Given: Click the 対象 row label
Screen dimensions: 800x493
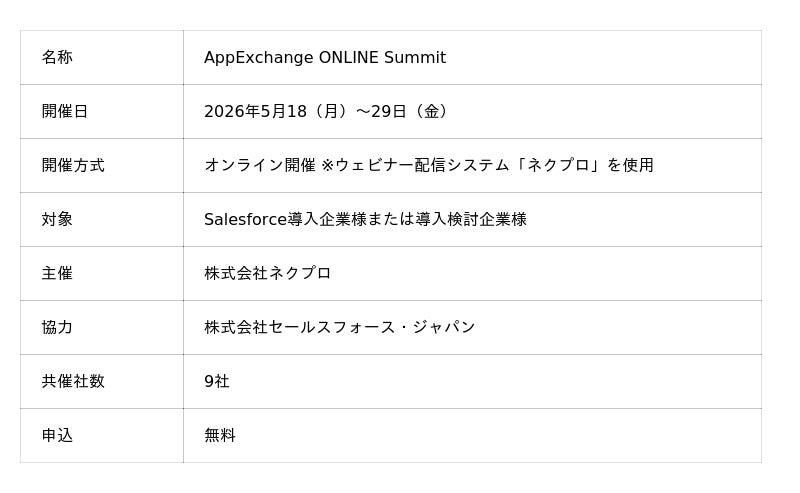Looking at the screenshot, I should point(57,220).
